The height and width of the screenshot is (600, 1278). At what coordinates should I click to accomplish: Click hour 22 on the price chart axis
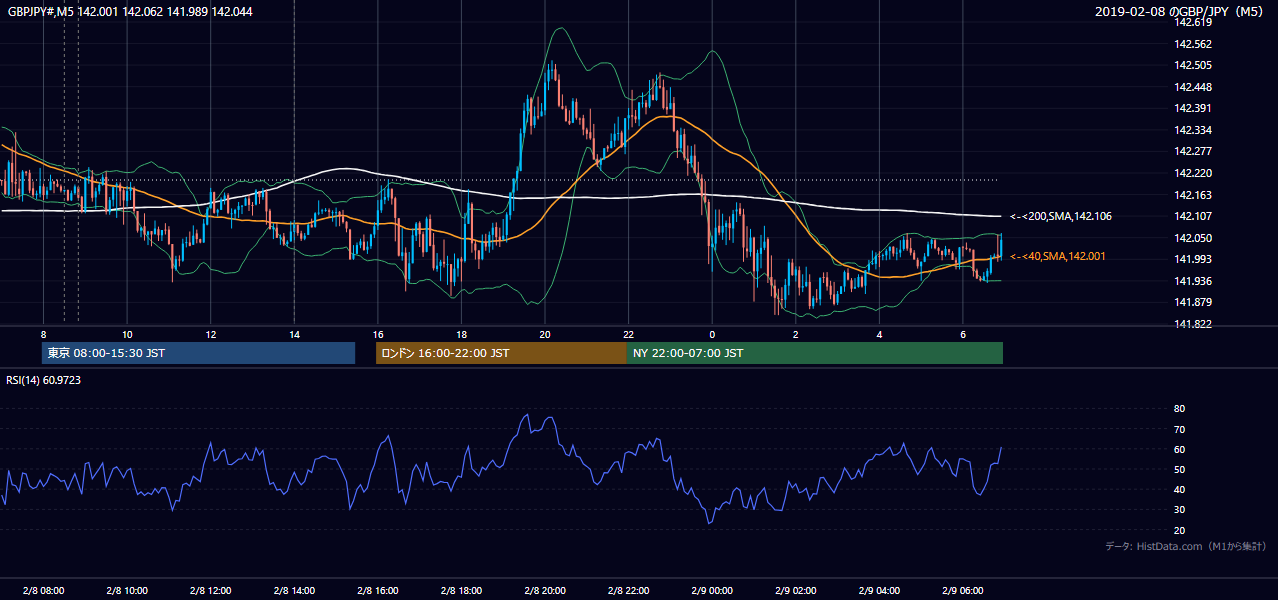629,334
